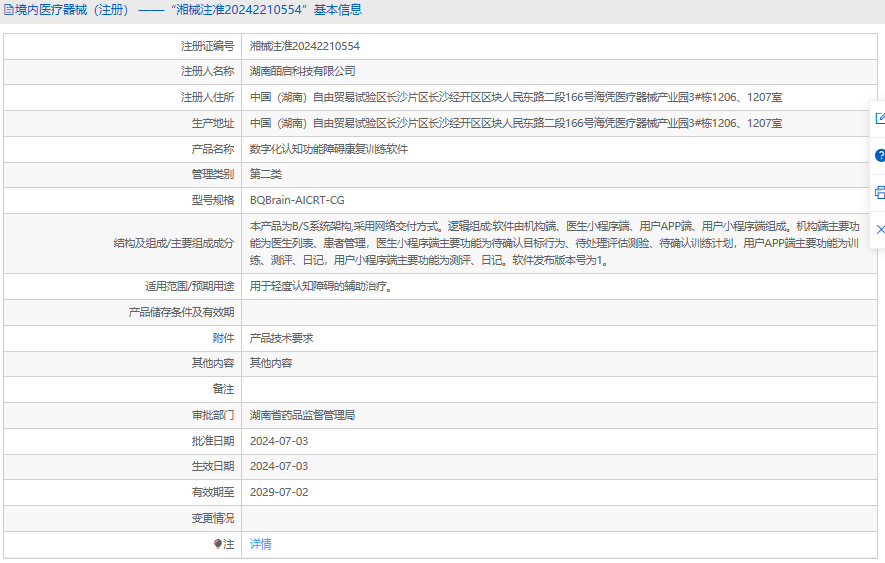Click the document icon beside page title
Viewport: 885px width, 563px height.
tap(8, 10)
